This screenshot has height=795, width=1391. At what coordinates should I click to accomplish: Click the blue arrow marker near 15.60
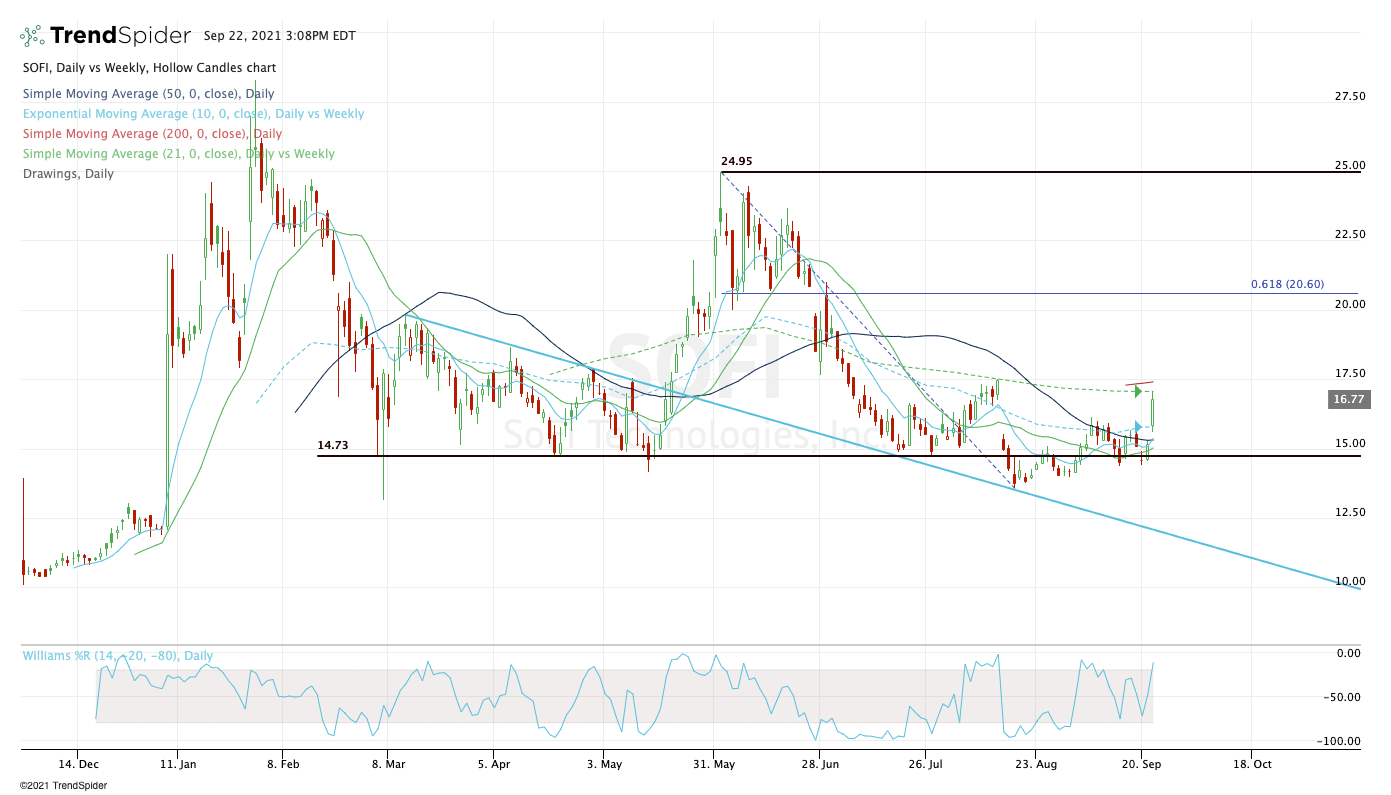1138,427
